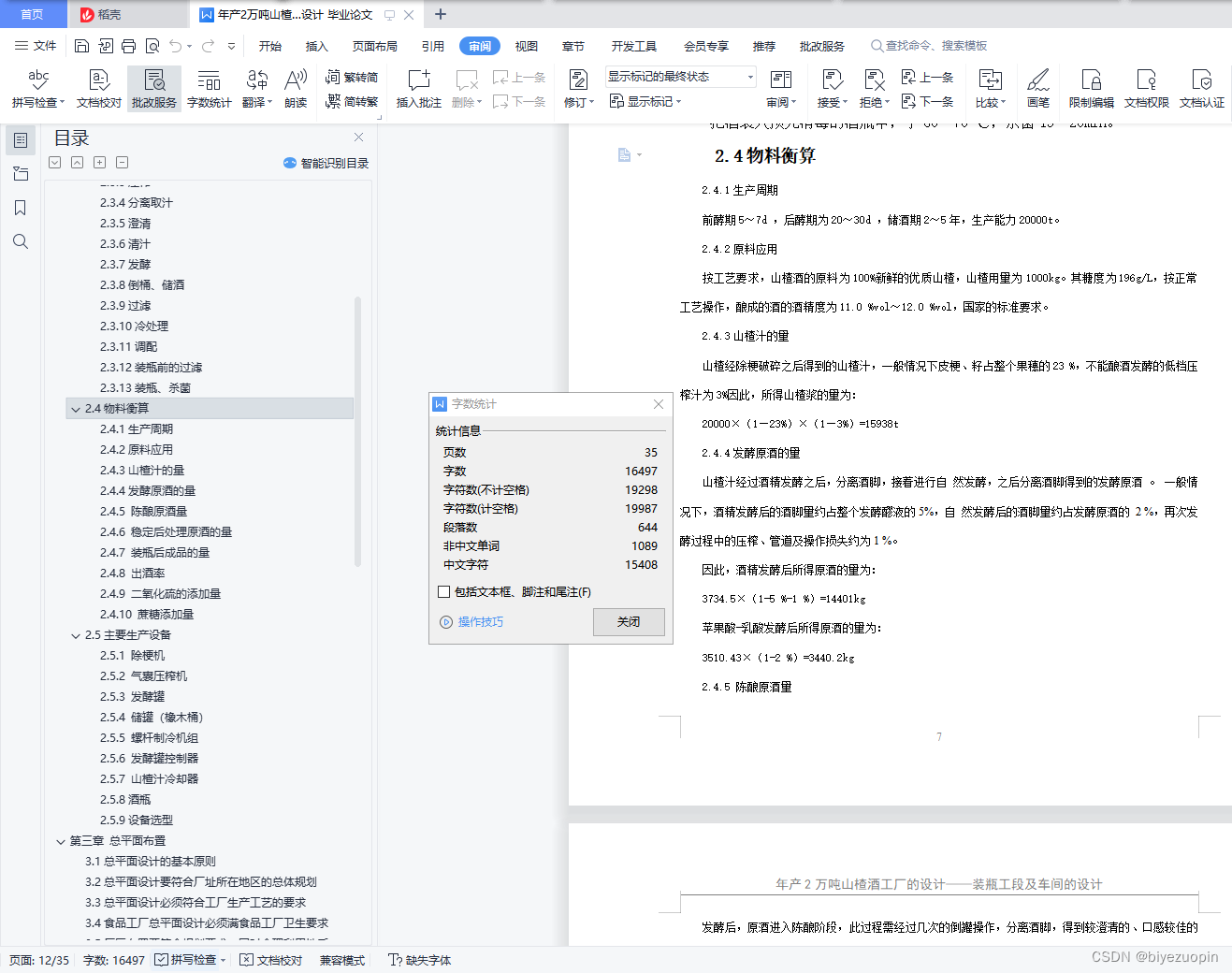Image resolution: width=1232 pixels, height=973 pixels.
Task: Check 包括文本框、脚注和尾注 checkbox
Action: [444, 591]
